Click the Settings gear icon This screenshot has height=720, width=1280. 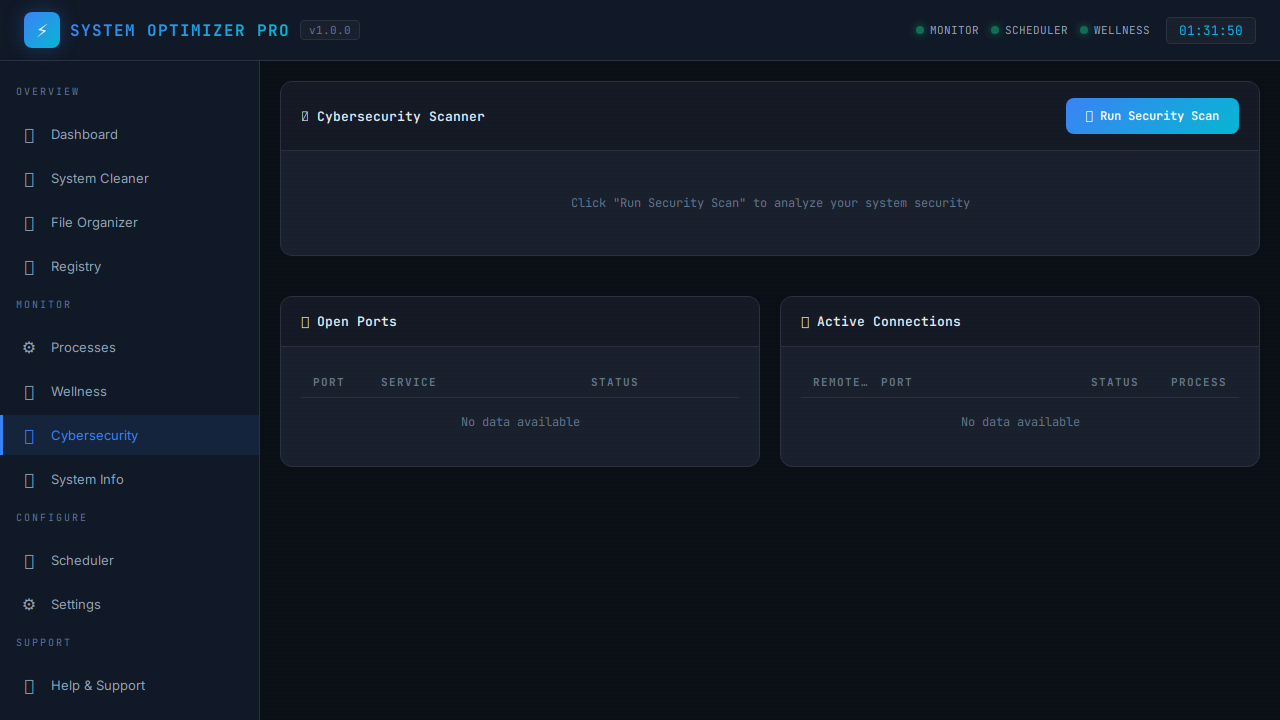coord(29,605)
